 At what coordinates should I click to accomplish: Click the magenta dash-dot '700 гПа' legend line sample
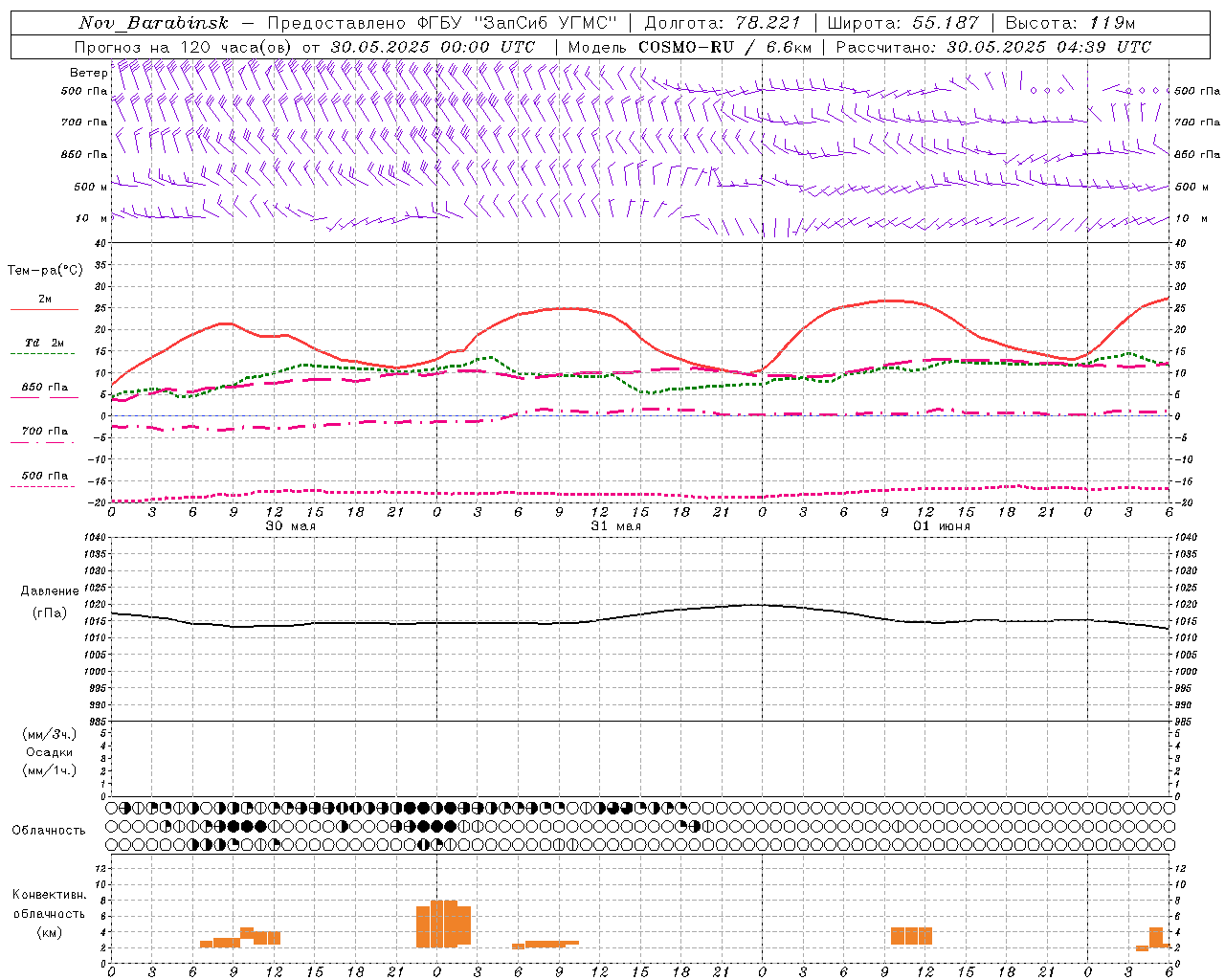42,443
